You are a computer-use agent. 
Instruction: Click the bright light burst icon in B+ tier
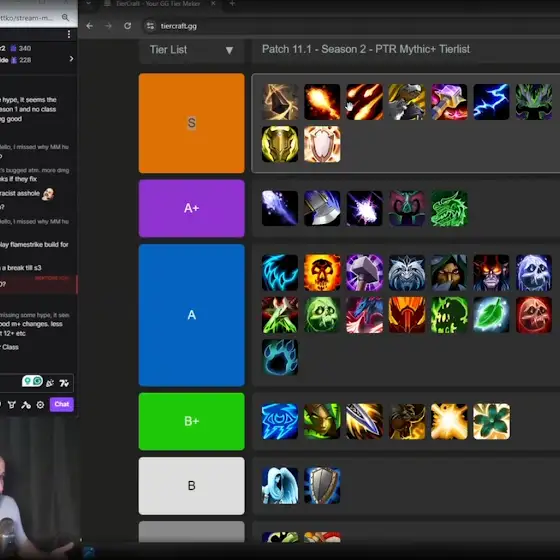click(x=449, y=421)
